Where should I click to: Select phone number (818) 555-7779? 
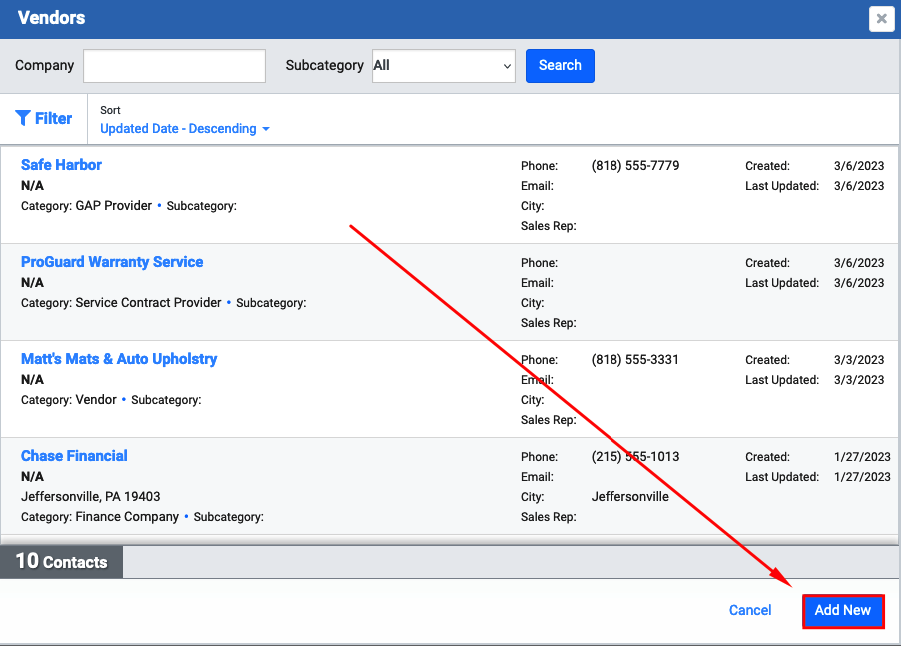tap(635, 166)
